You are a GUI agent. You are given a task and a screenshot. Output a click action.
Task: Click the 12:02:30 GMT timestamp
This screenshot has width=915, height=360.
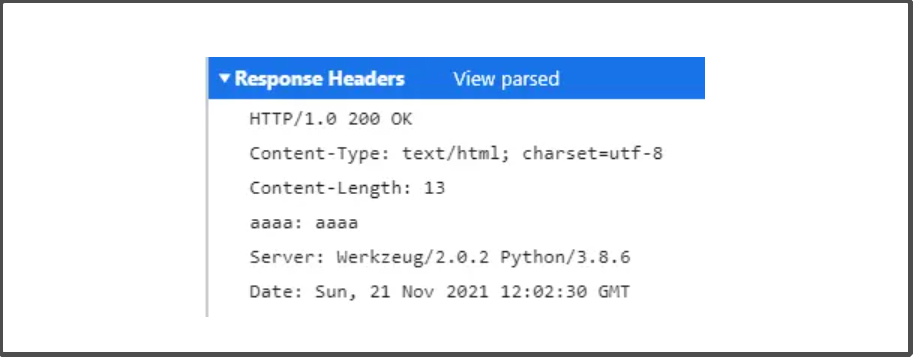click(565, 292)
